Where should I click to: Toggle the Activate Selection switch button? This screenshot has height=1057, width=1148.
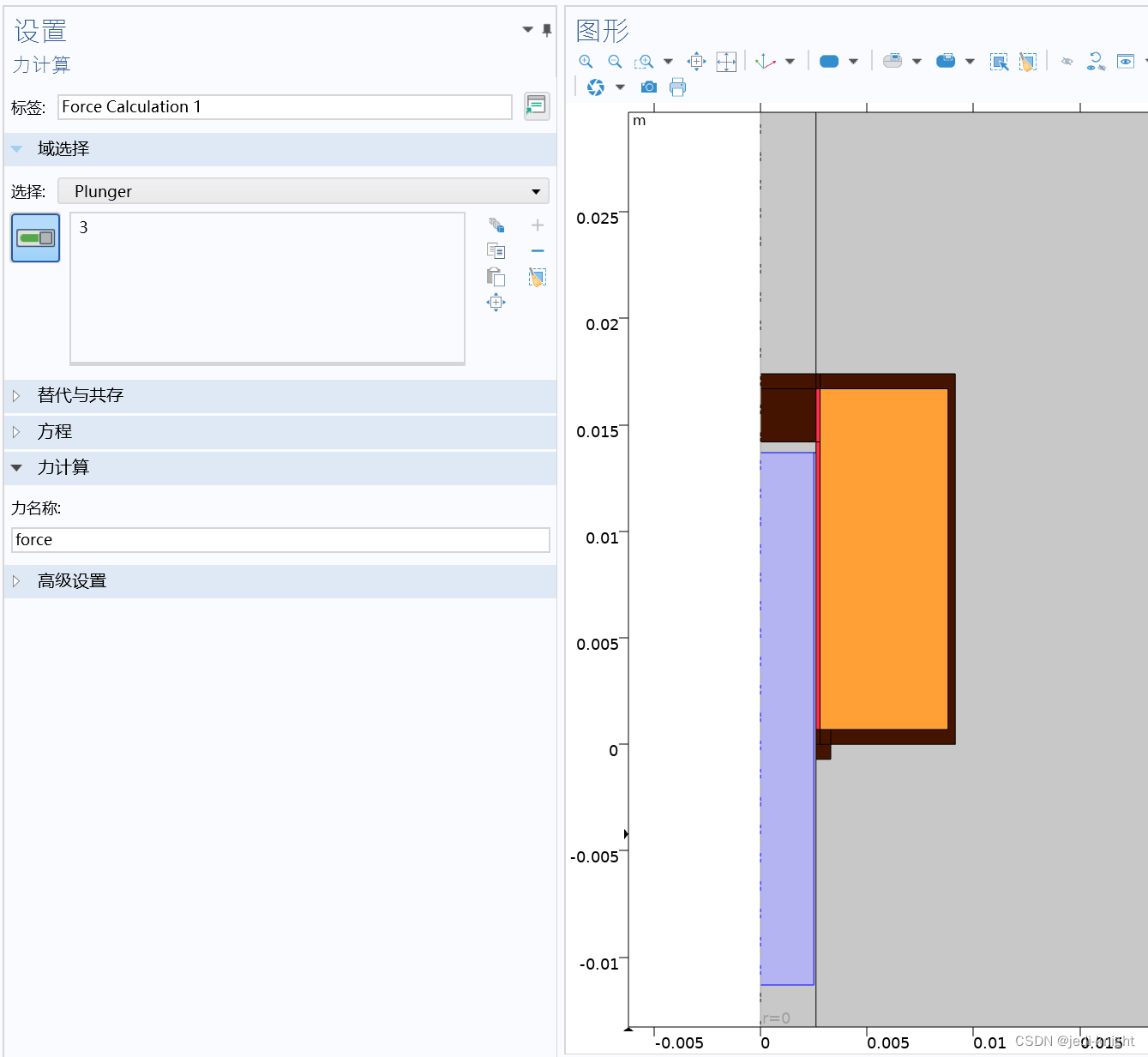point(35,237)
